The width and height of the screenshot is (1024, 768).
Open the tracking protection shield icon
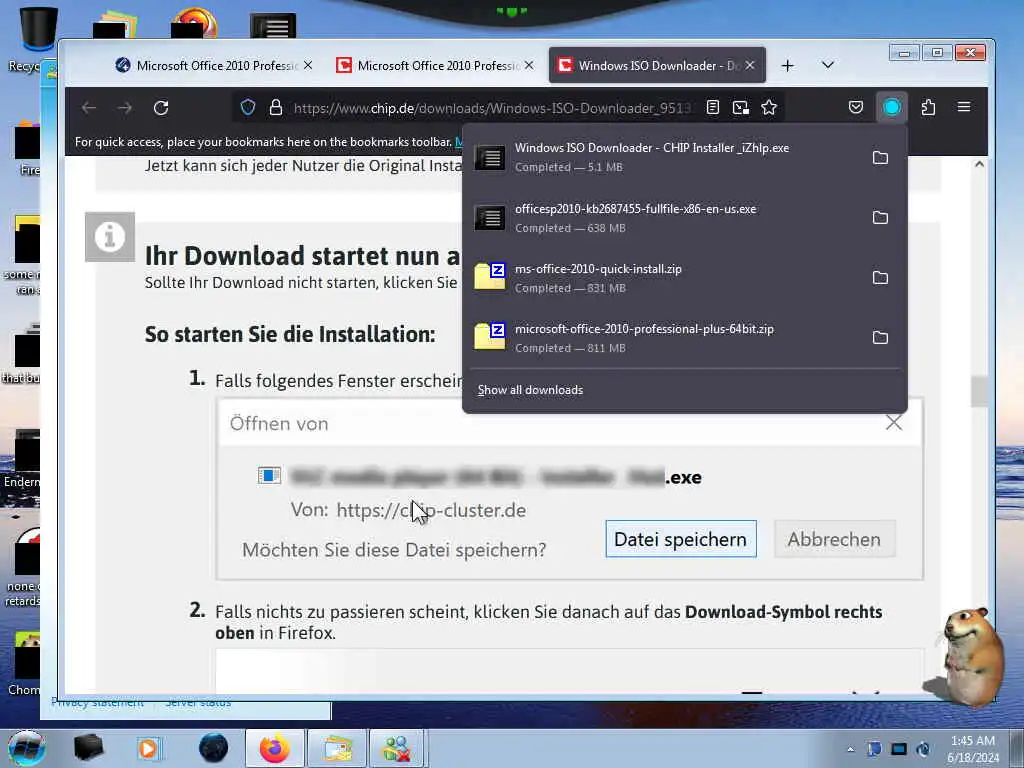(248, 107)
